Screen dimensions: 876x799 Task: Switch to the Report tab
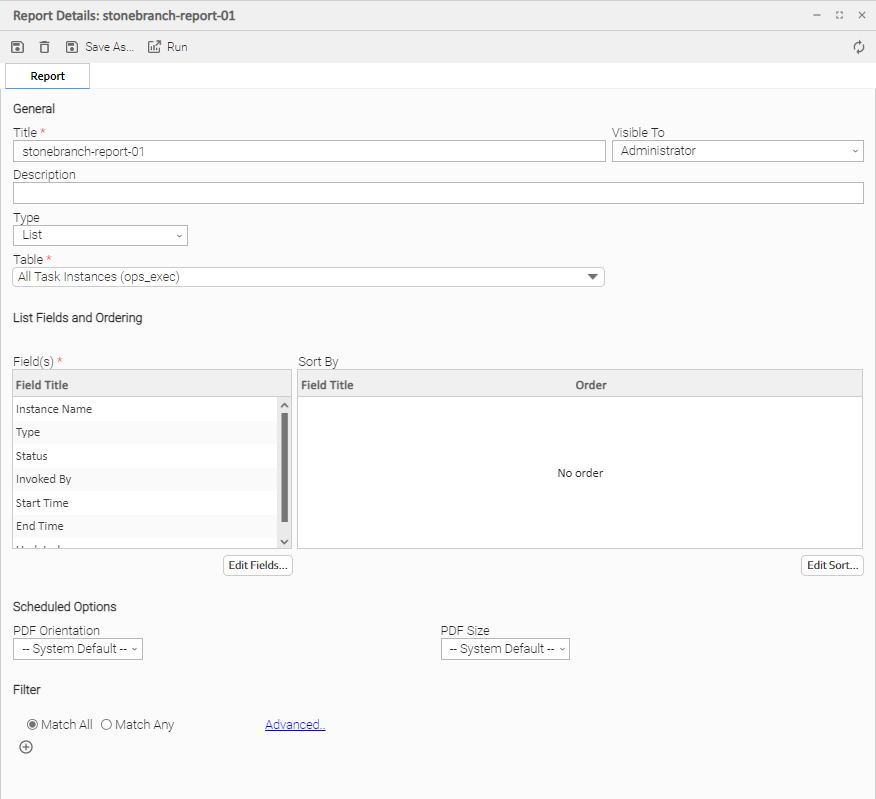pos(47,76)
